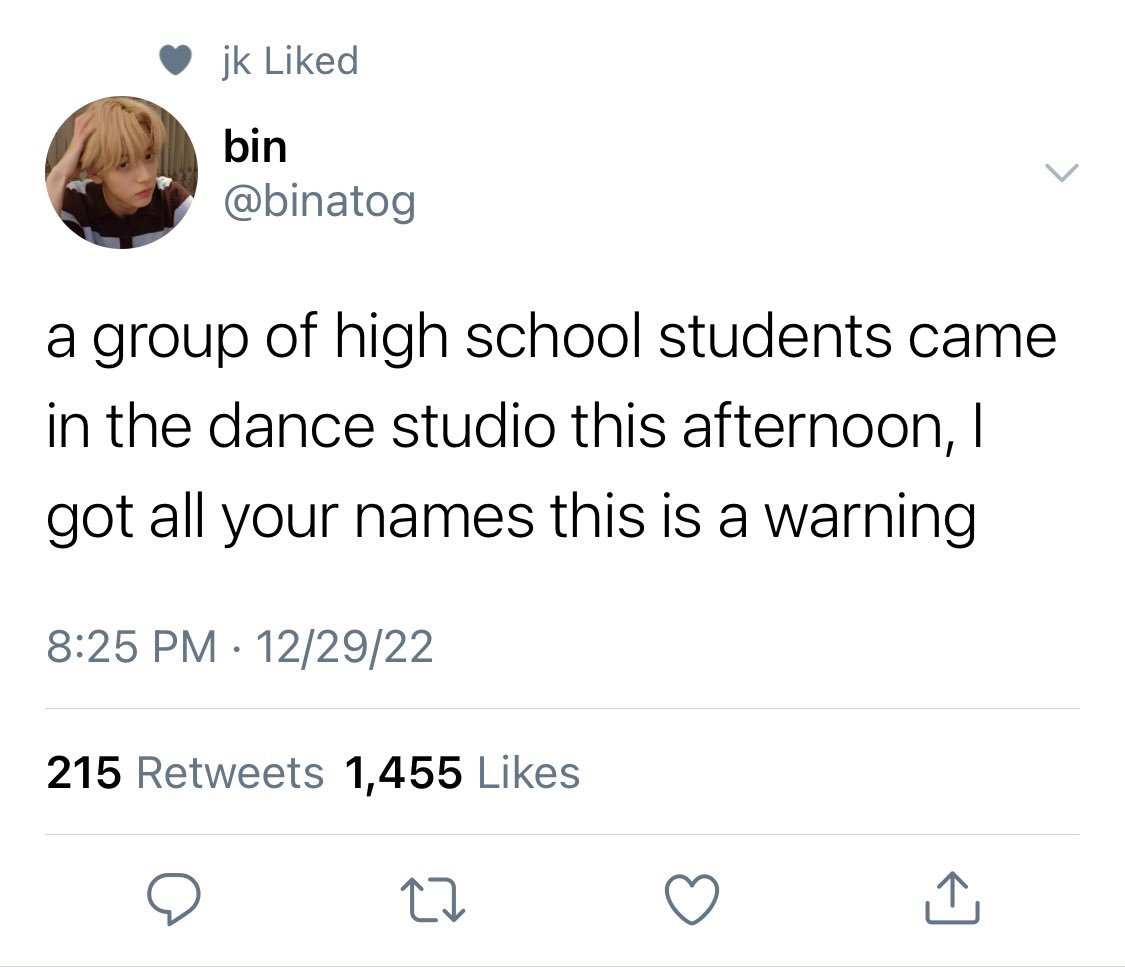
Task: Select the line 'a group of high school students came'
Action: point(552,338)
